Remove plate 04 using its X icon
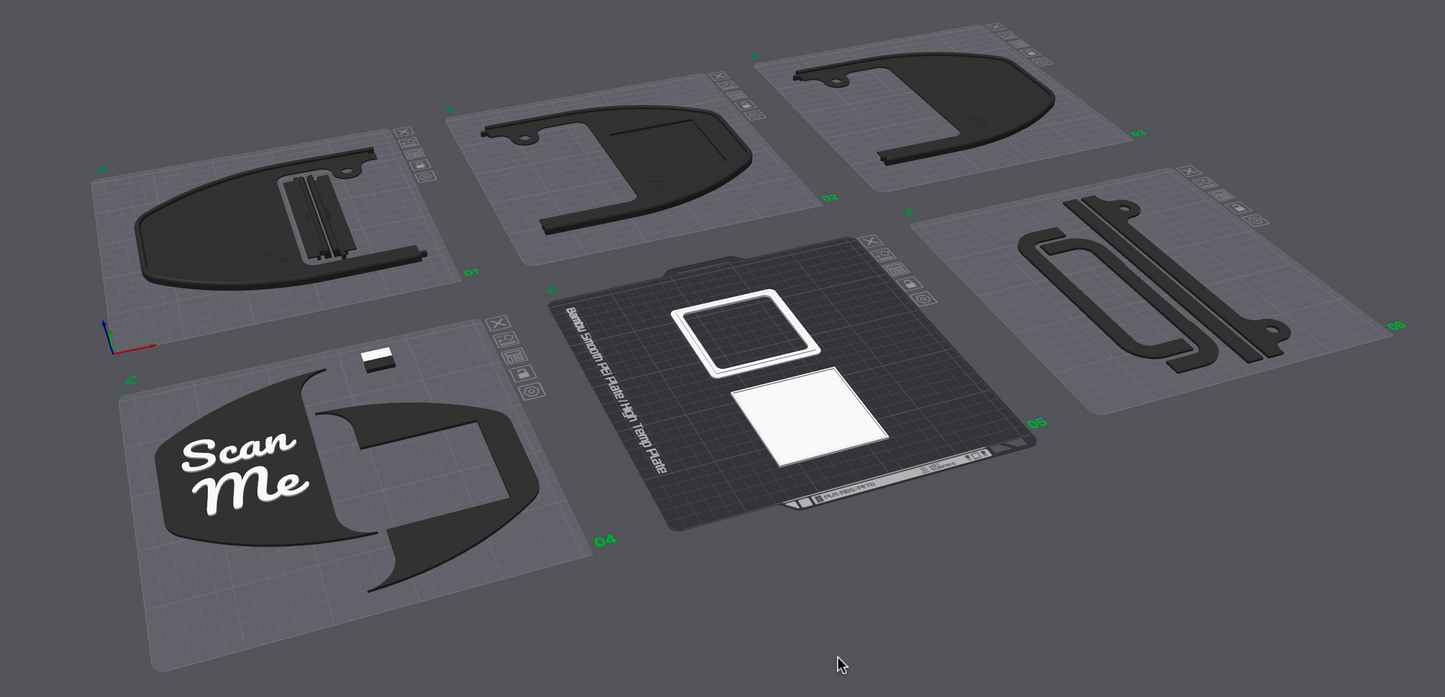Image resolution: width=1445 pixels, height=697 pixels. [x=498, y=323]
